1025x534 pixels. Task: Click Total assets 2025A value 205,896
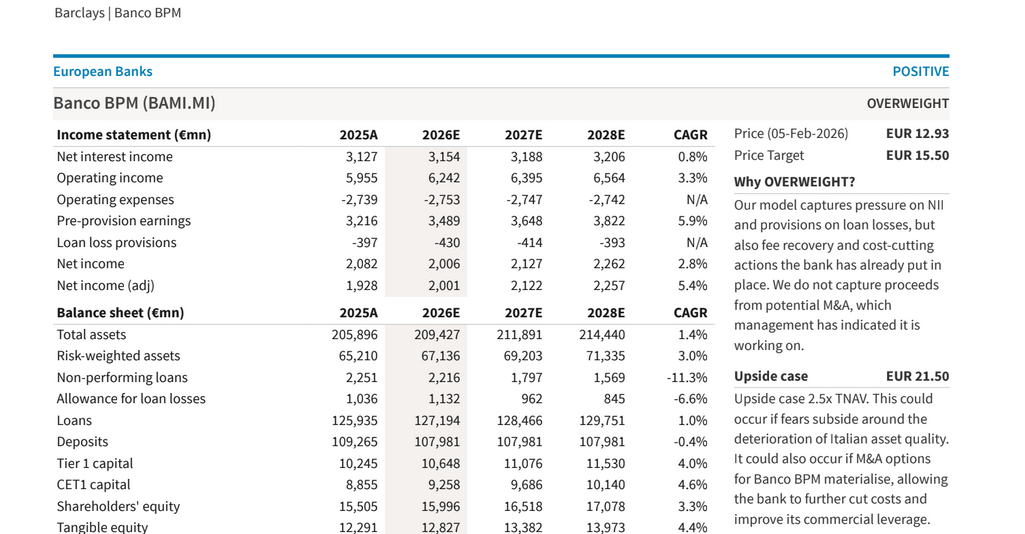[x=354, y=335]
